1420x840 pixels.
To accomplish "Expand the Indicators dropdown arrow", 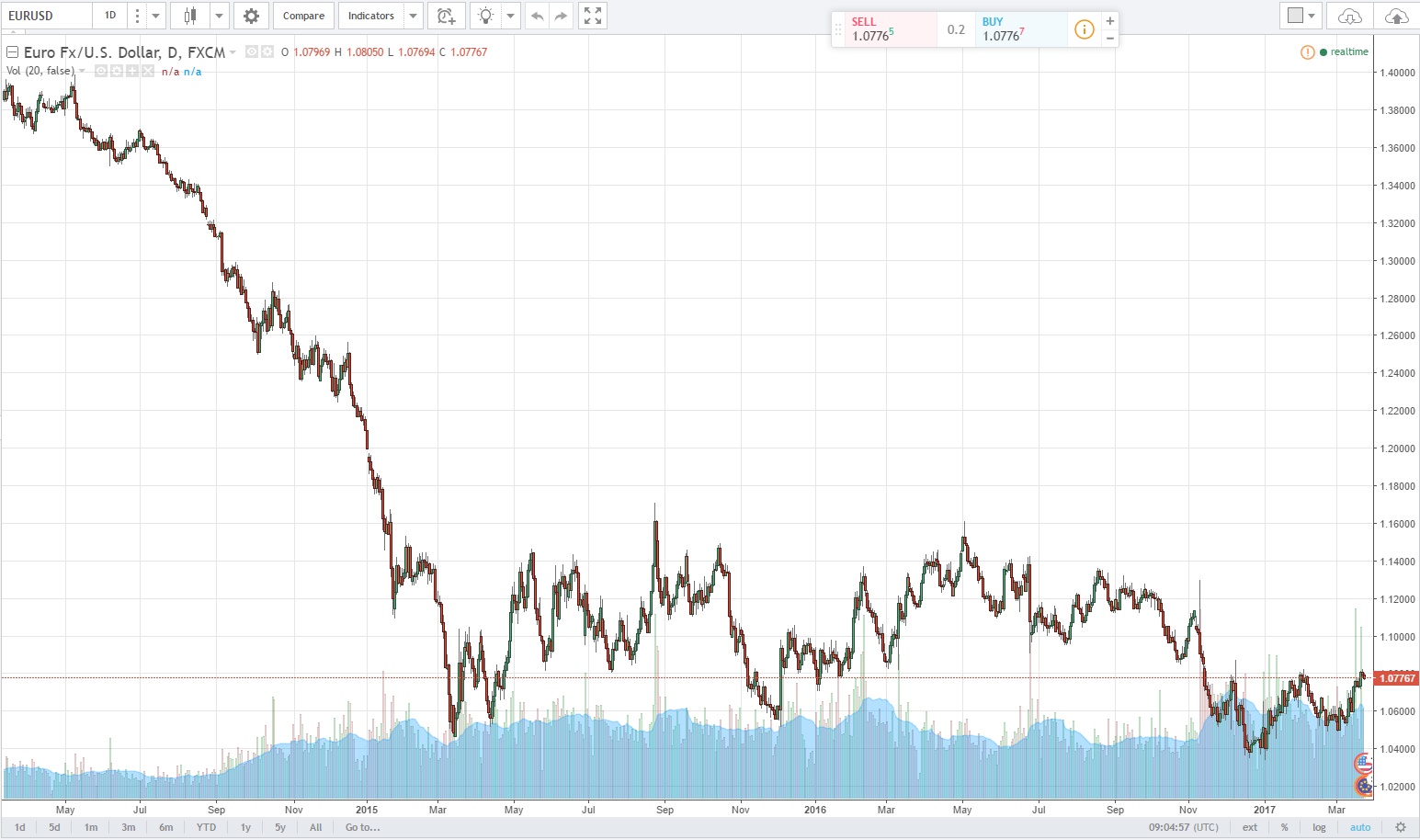I will [413, 16].
